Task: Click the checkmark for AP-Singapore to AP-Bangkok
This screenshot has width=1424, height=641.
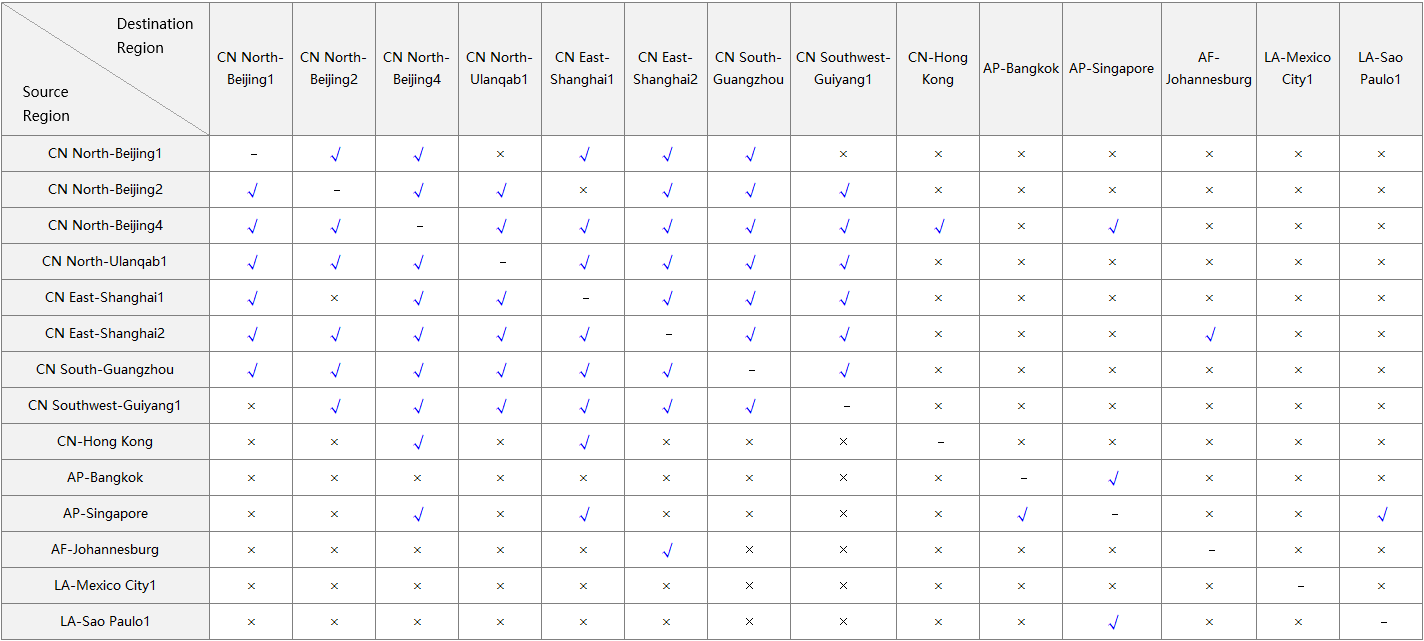Action: 1022,514
